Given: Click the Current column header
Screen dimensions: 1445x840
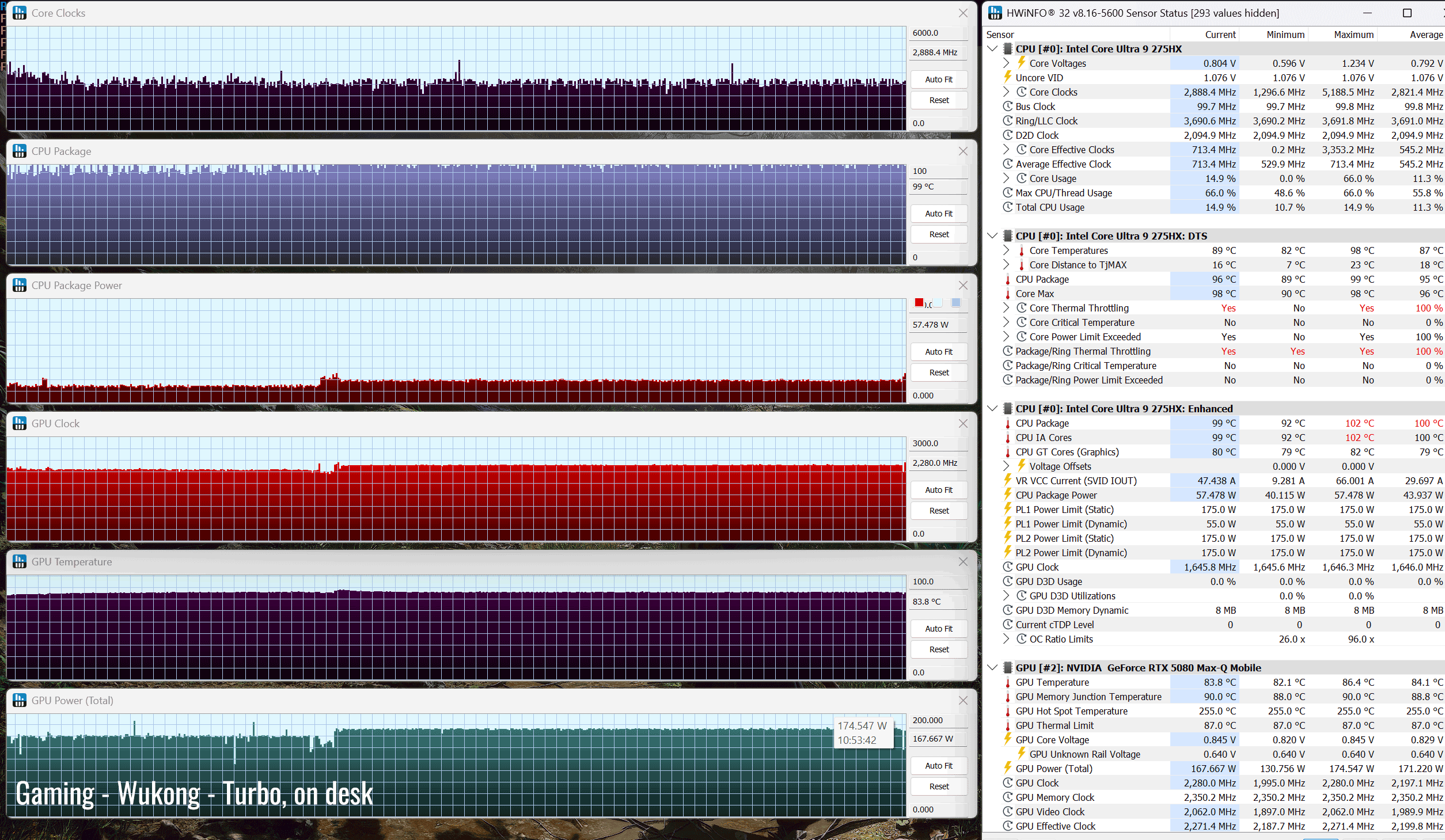Looking at the screenshot, I should [1204, 35].
